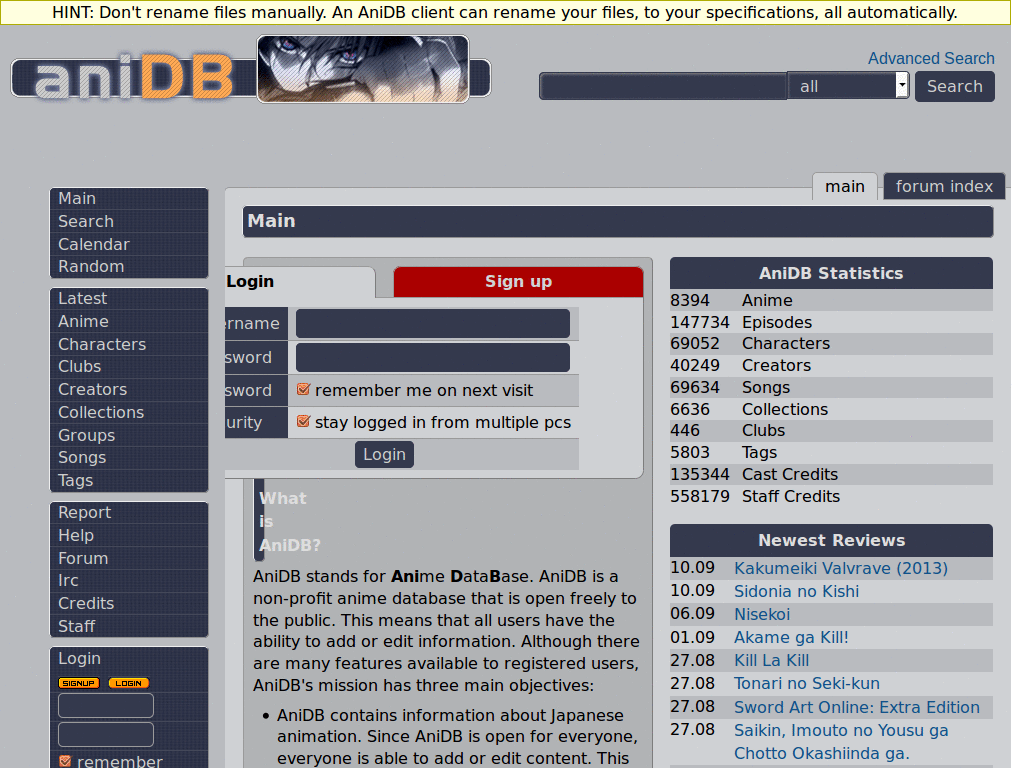The width and height of the screenshot is (1024, 768).
Task: Open Collections in the sidebar menu
Action: point(129,412)
